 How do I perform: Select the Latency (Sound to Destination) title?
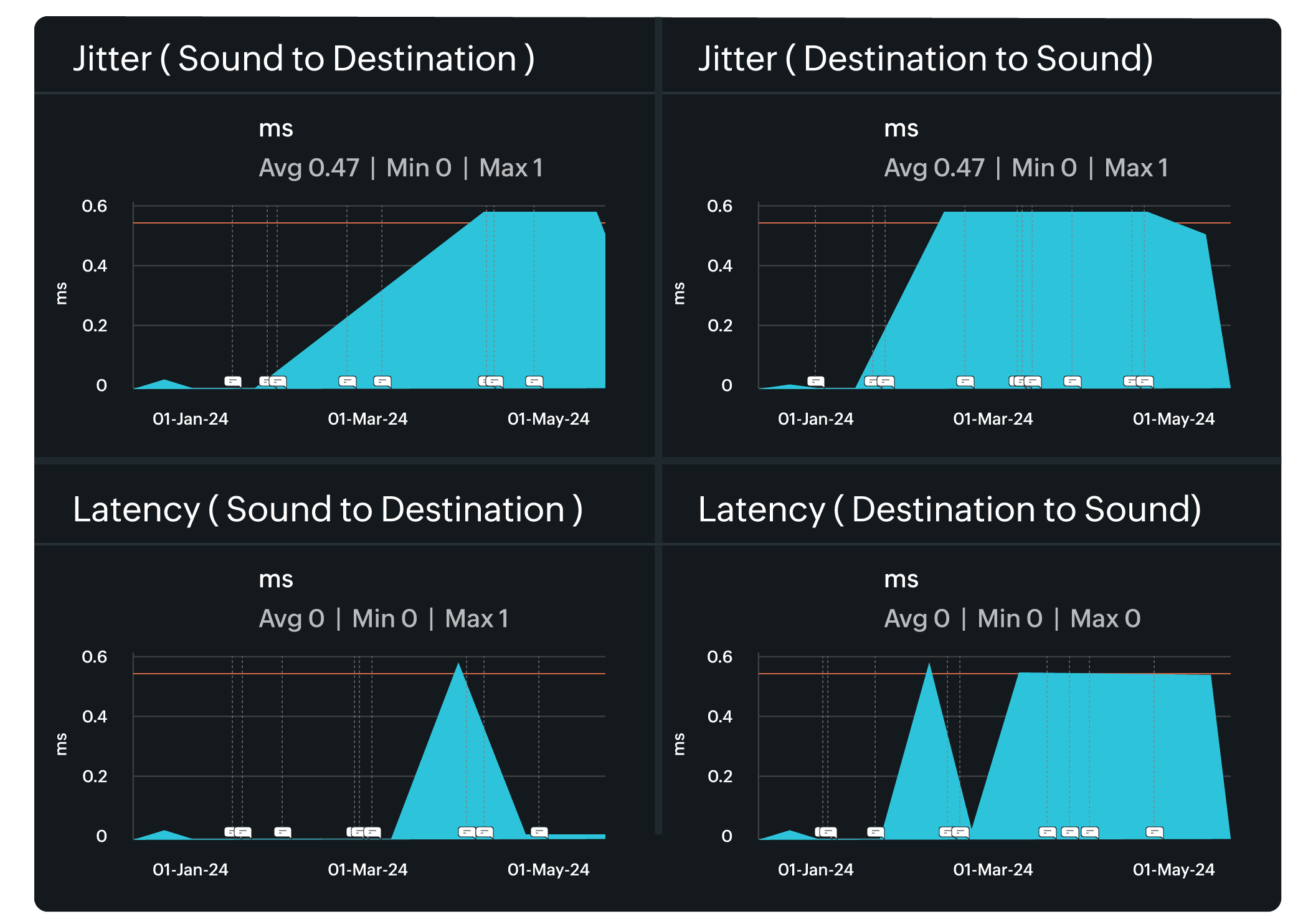pyautogui.click(x=328, y=509)
